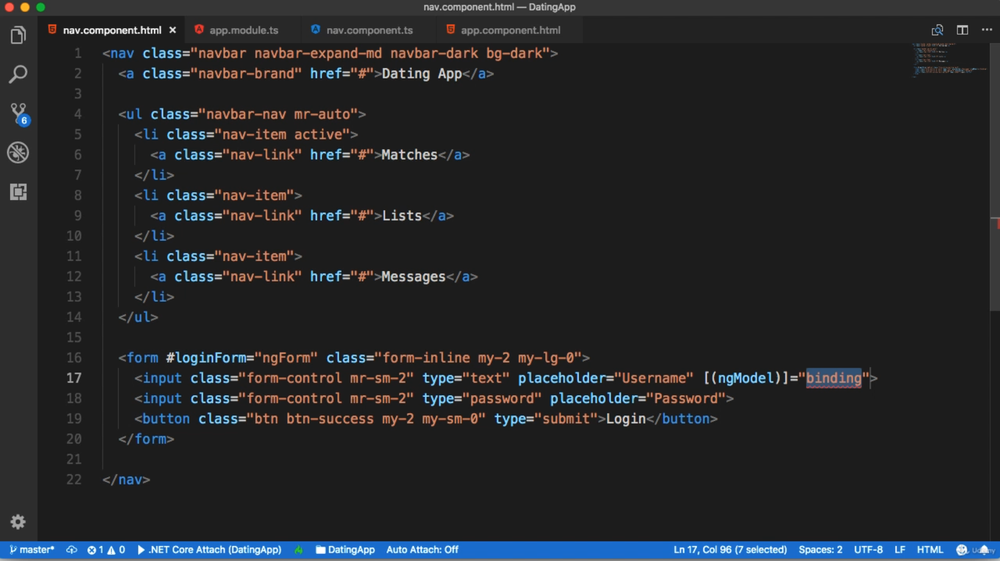Click the green flame icon in status bar
The width and height of the screenshot is (1000, 561).
pyautogui.click(x=298, y=550)
